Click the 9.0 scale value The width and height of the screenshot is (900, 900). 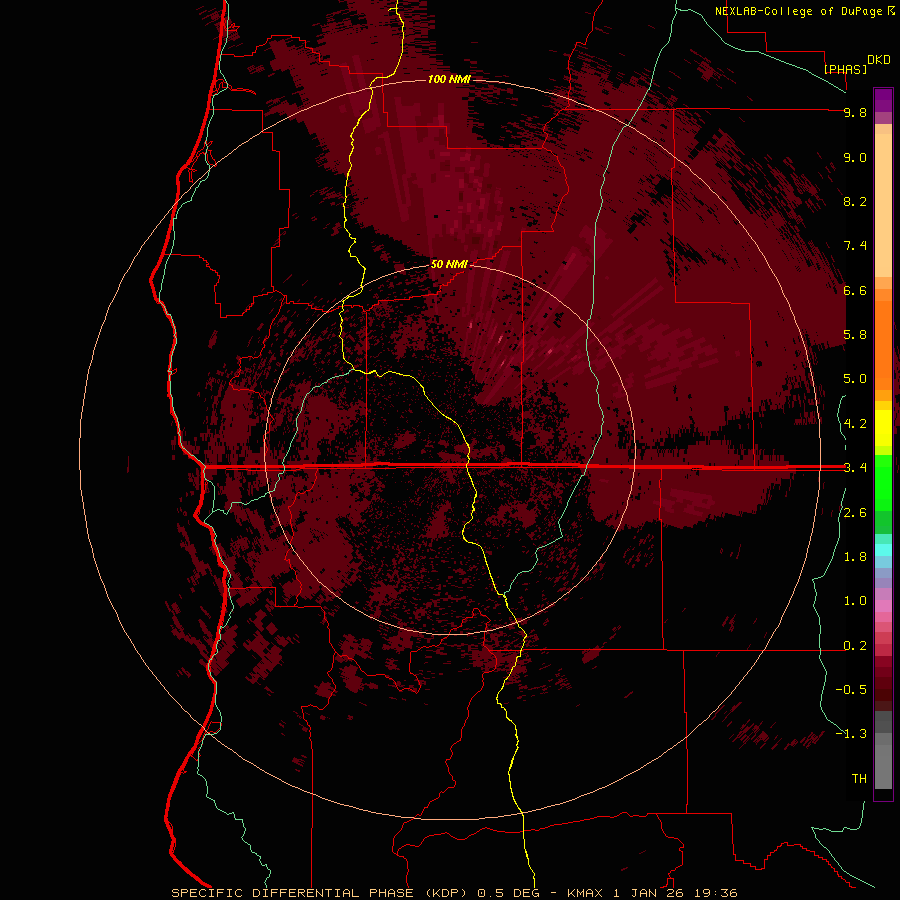tap(855, 158)
